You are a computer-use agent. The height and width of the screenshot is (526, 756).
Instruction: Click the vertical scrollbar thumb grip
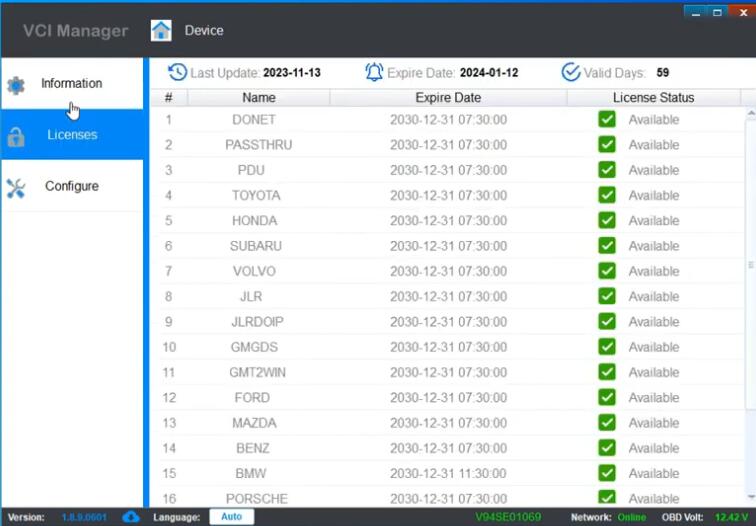click(751, 265)
